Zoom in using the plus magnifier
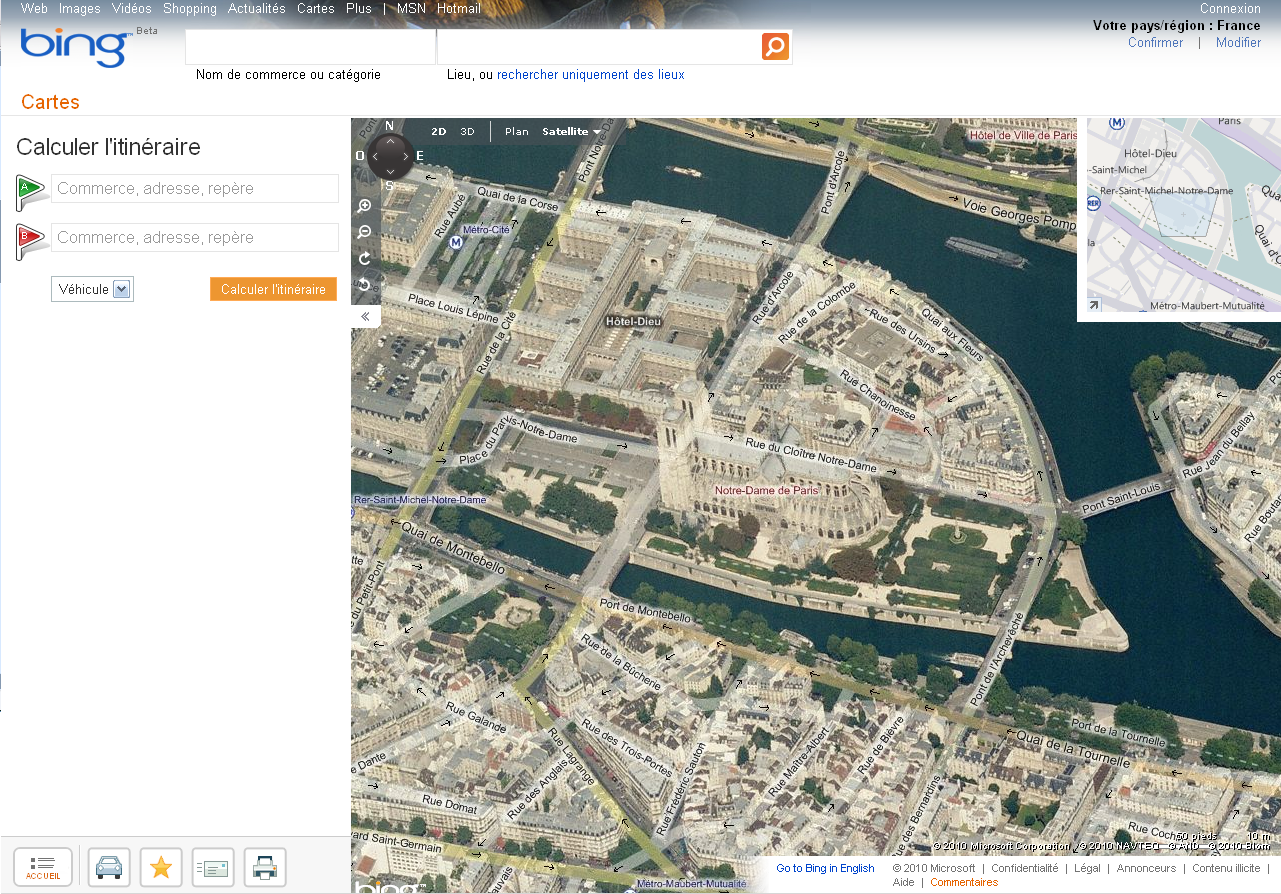 click(x=365, y=206)
